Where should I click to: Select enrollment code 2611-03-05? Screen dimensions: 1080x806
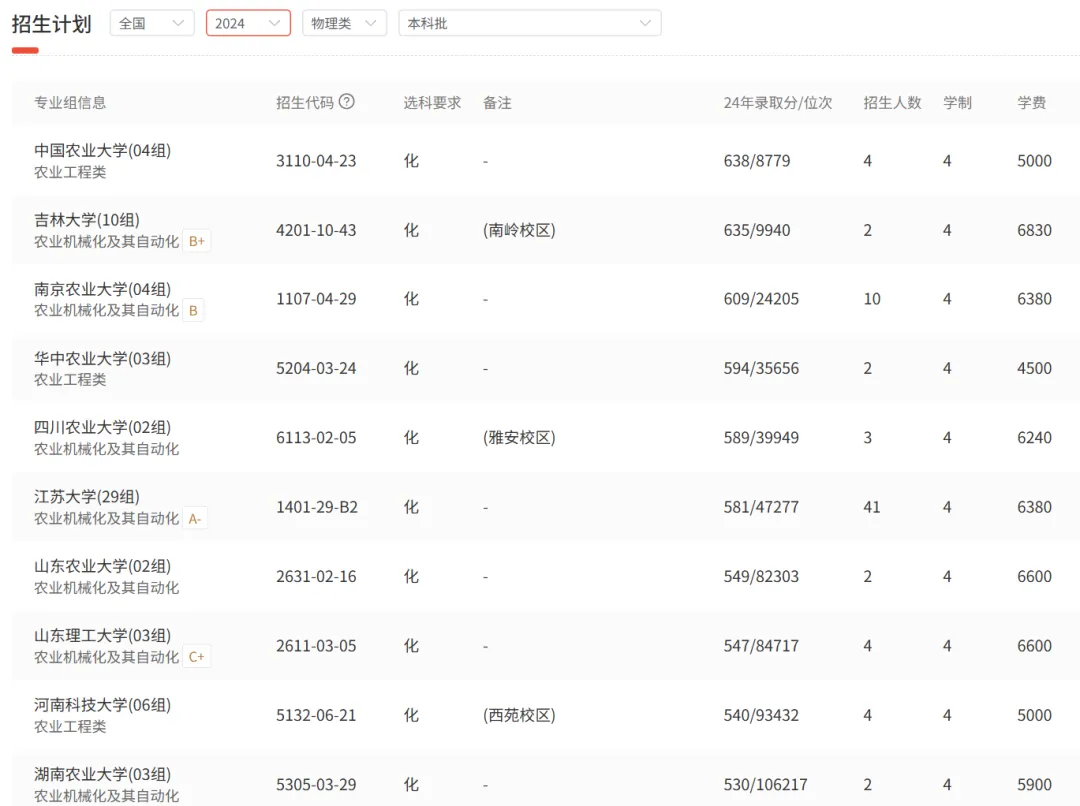click(316, 646)
